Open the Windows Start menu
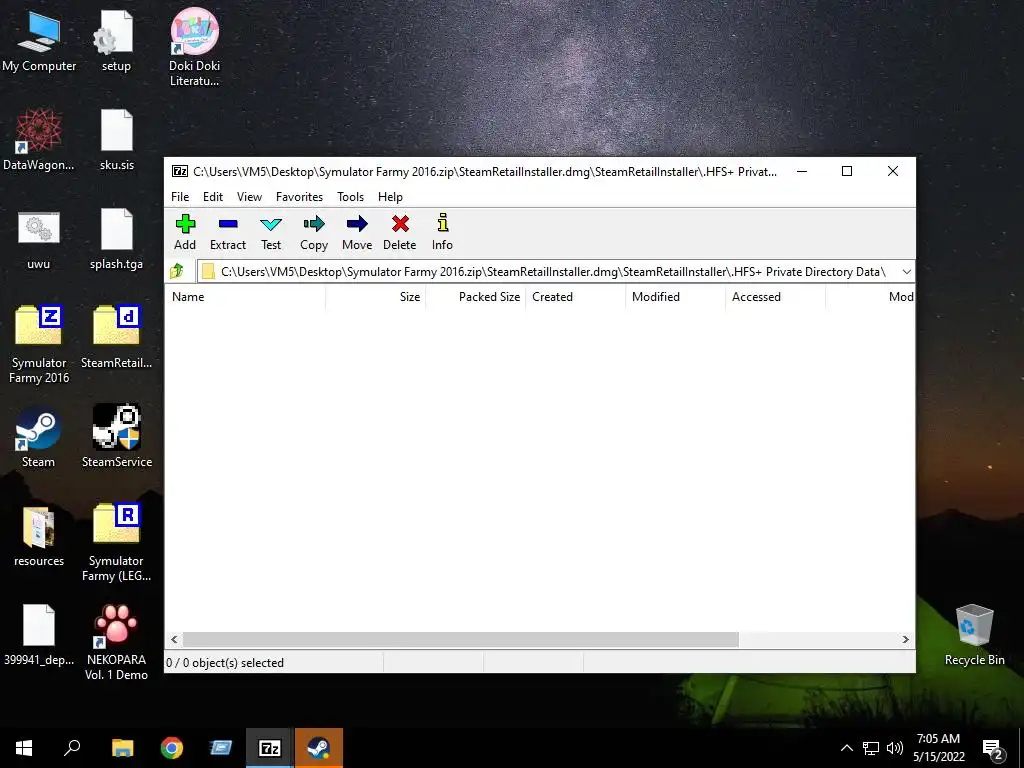1024x768 pixels. pos(24,748)
